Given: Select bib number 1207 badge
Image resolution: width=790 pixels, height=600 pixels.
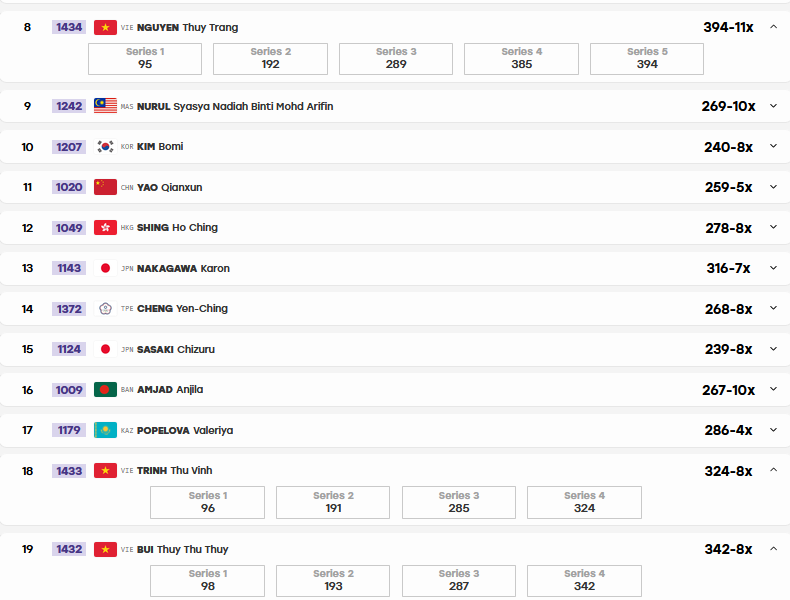Looking at the screenshot, I should 69,147.
